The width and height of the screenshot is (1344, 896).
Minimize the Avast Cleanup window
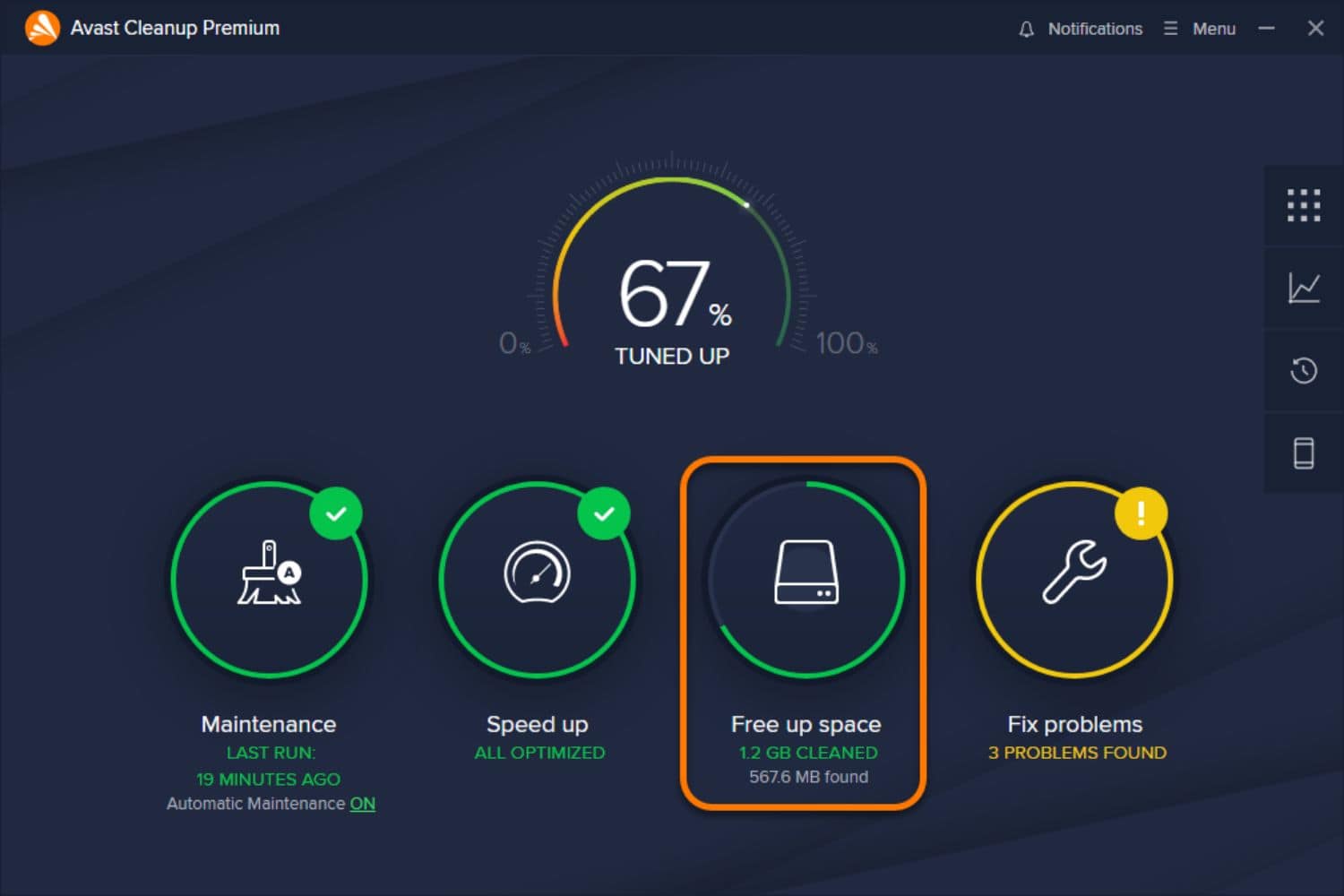tap(1266, 29)
